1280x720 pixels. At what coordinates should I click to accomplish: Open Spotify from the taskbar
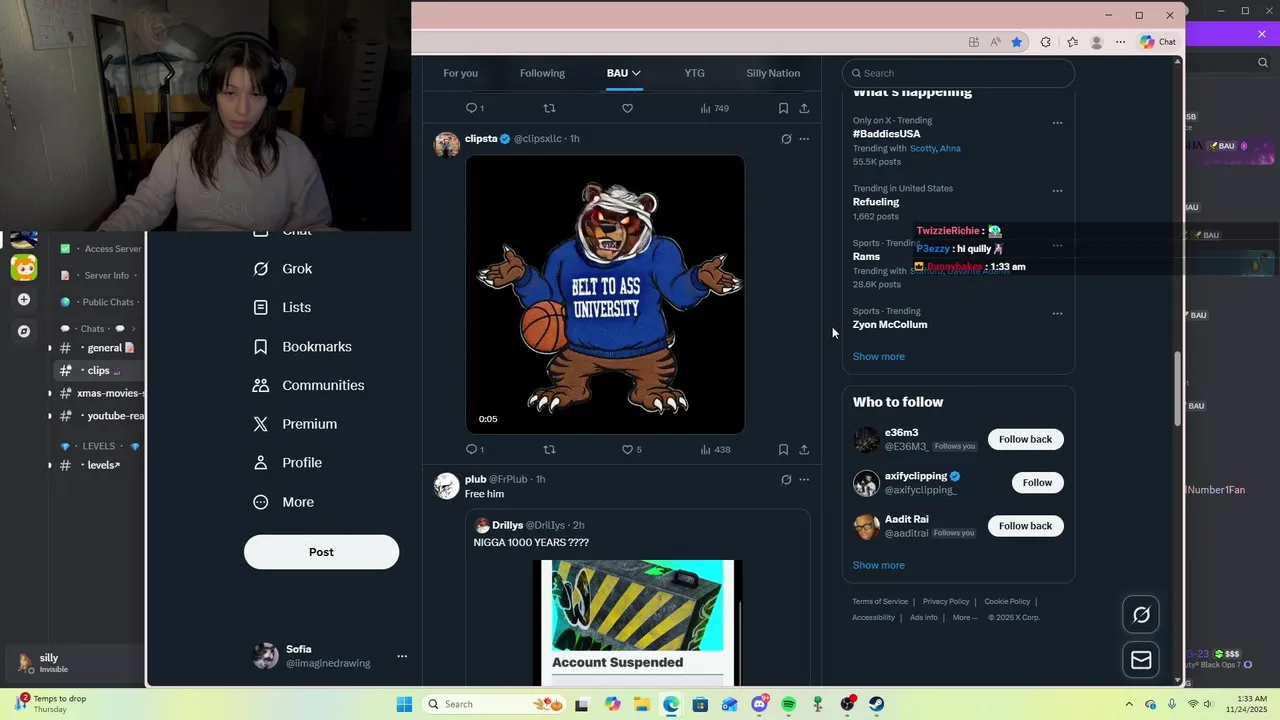coord(788,704)
